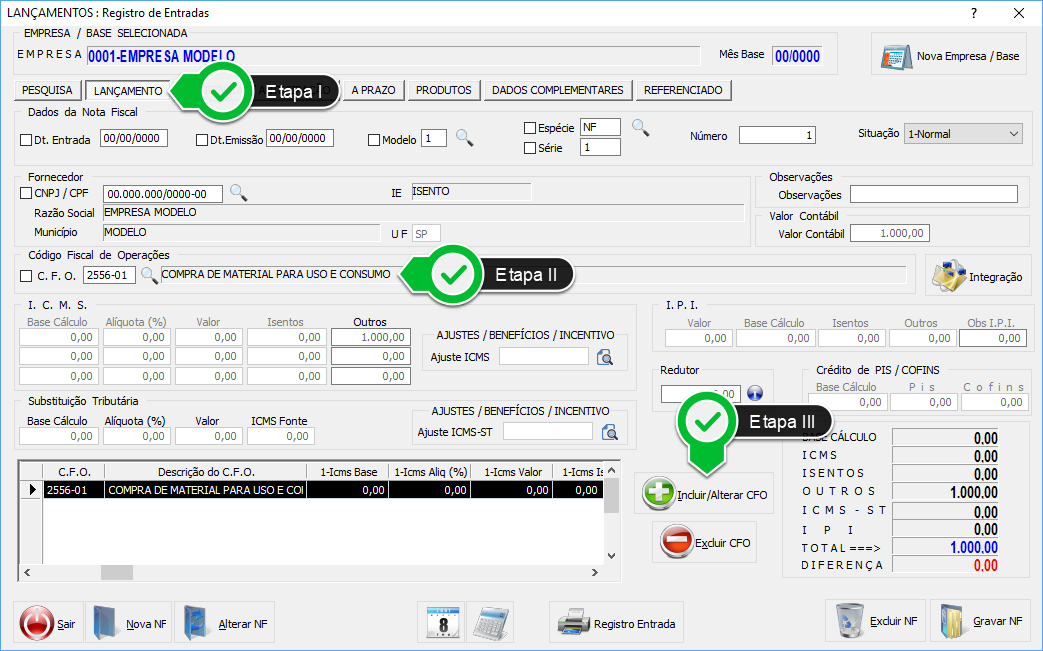Enable the Dt. Entrada checkbox

(x=26, y=140)
